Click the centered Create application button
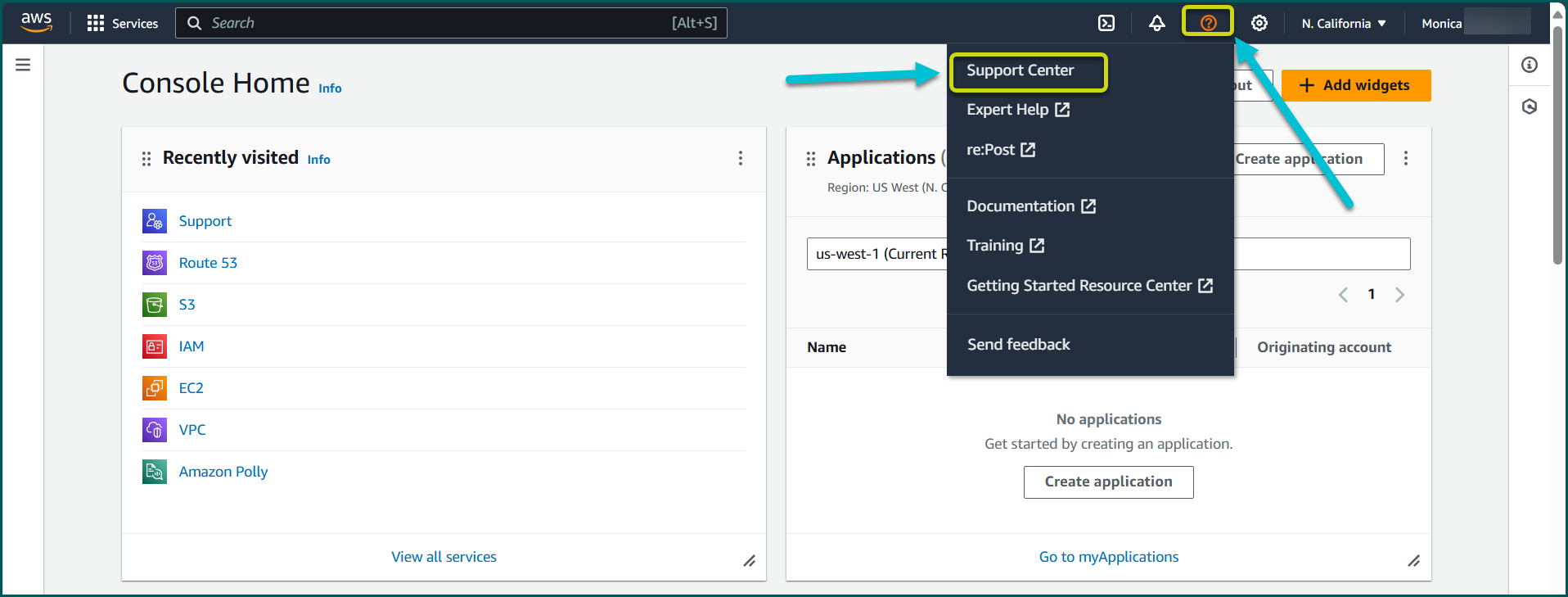 pyautogui.click(x=1108, y=482)
